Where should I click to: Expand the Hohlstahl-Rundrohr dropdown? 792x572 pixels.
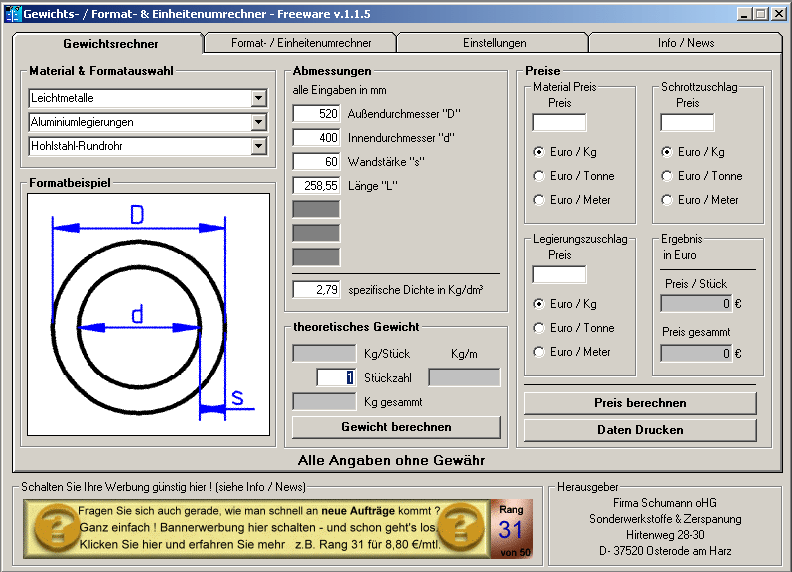point(259,146)
